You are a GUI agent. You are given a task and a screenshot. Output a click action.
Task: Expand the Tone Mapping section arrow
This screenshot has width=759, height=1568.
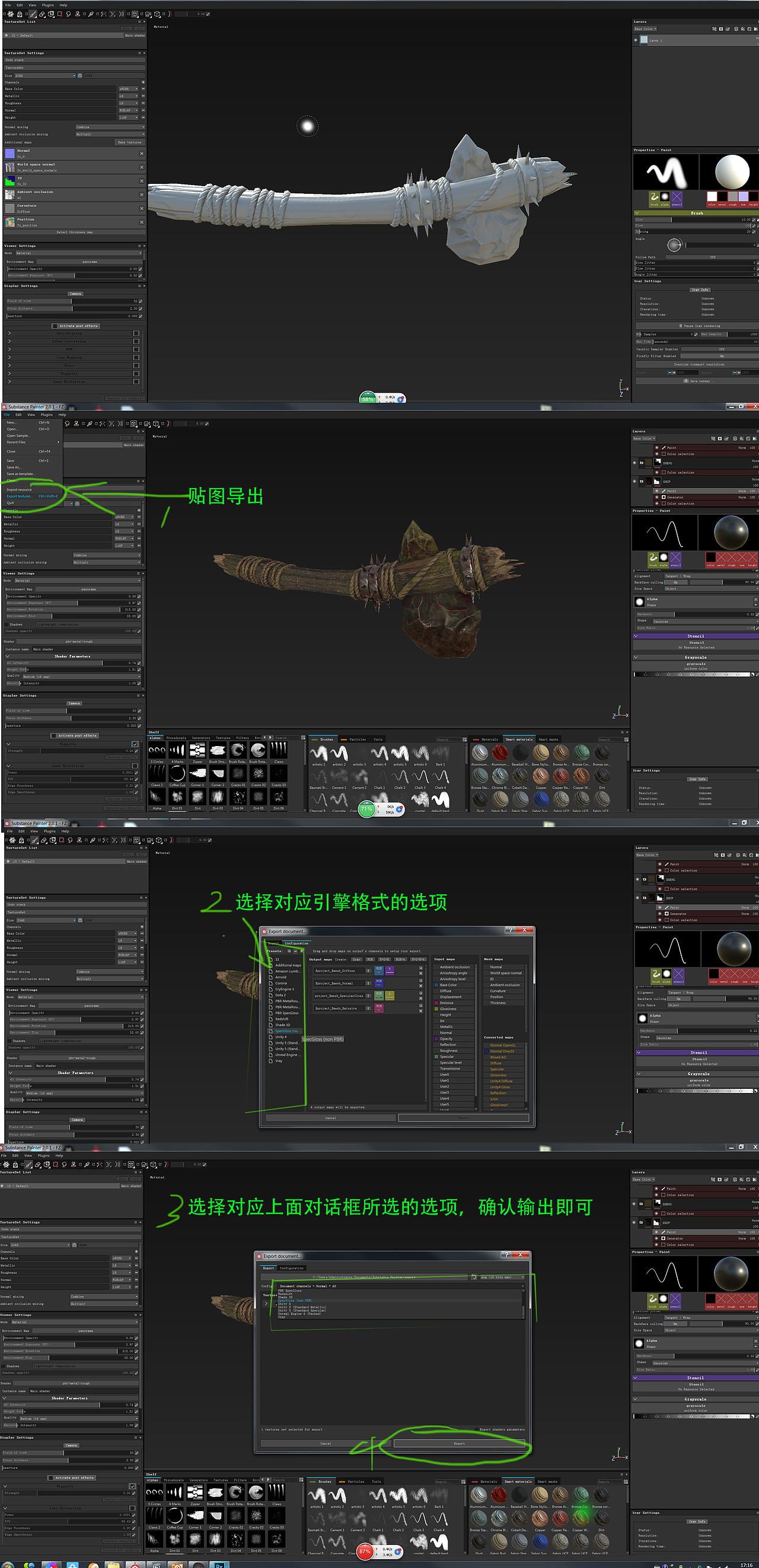pyautogui.click(x=9, y=357)
